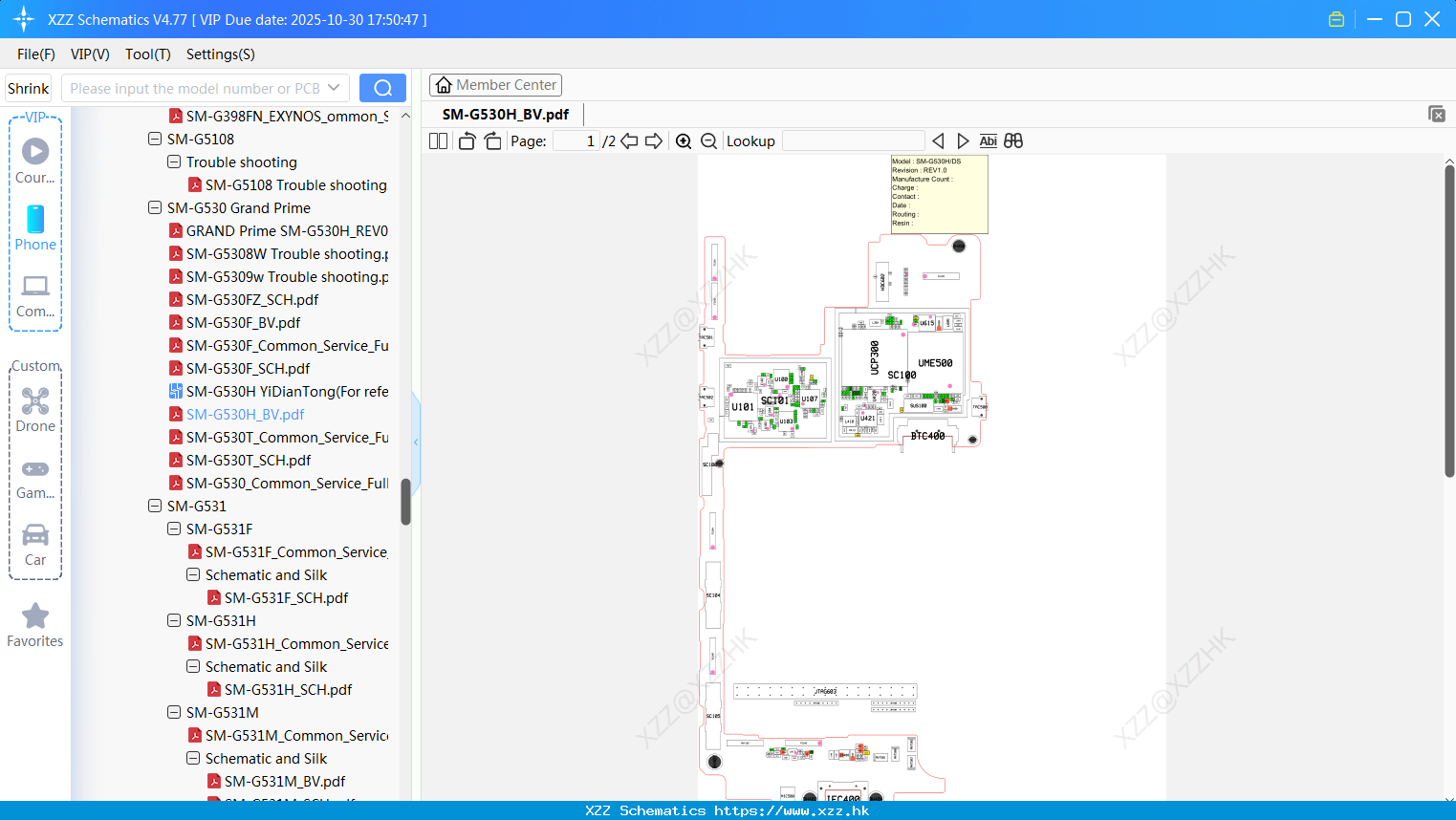Open SM-G530F_BV.pdf

pyautogui.click(x=243, y=322)
